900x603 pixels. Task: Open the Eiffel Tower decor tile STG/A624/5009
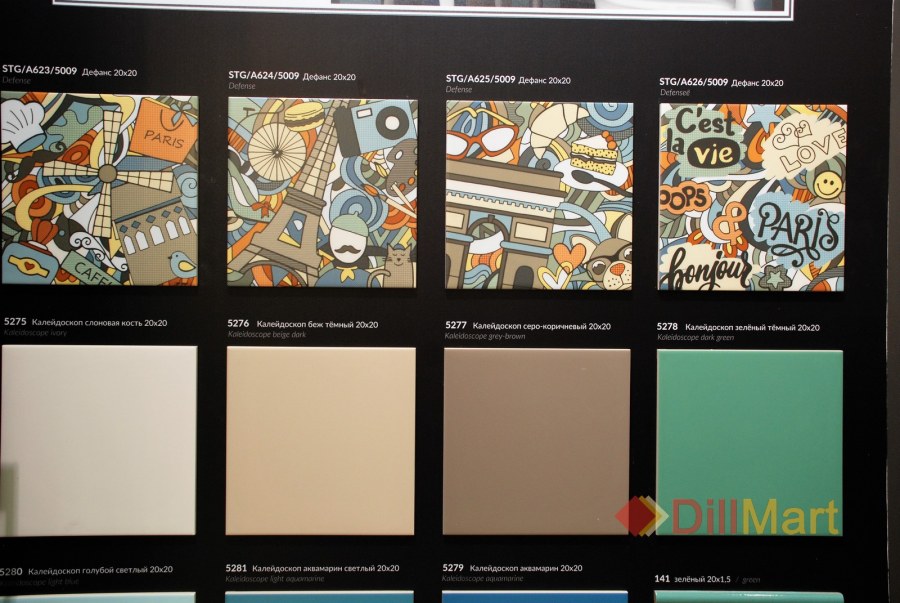tap(322, 192)
